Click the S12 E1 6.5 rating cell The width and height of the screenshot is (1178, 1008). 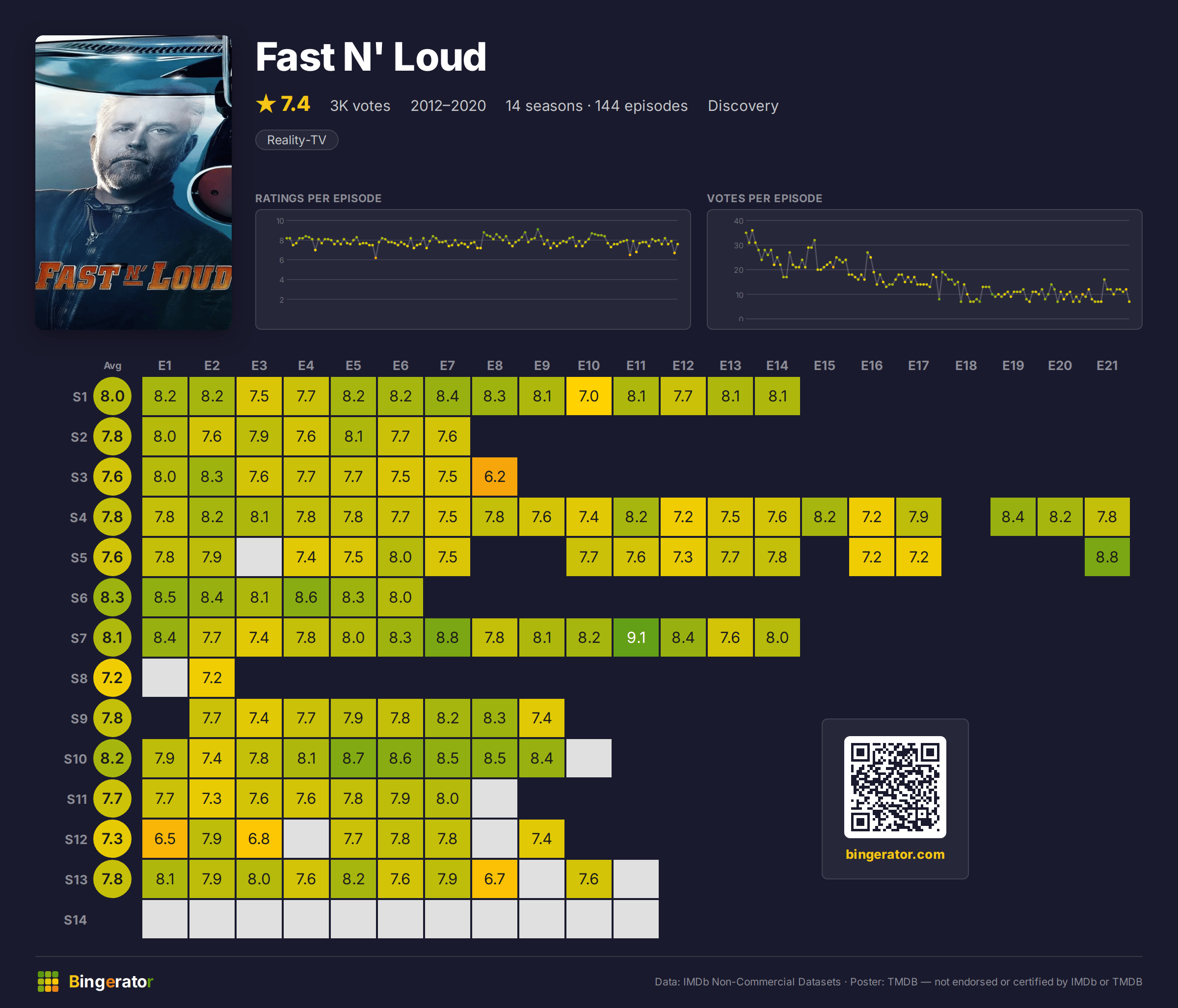(x=165, y=839)
